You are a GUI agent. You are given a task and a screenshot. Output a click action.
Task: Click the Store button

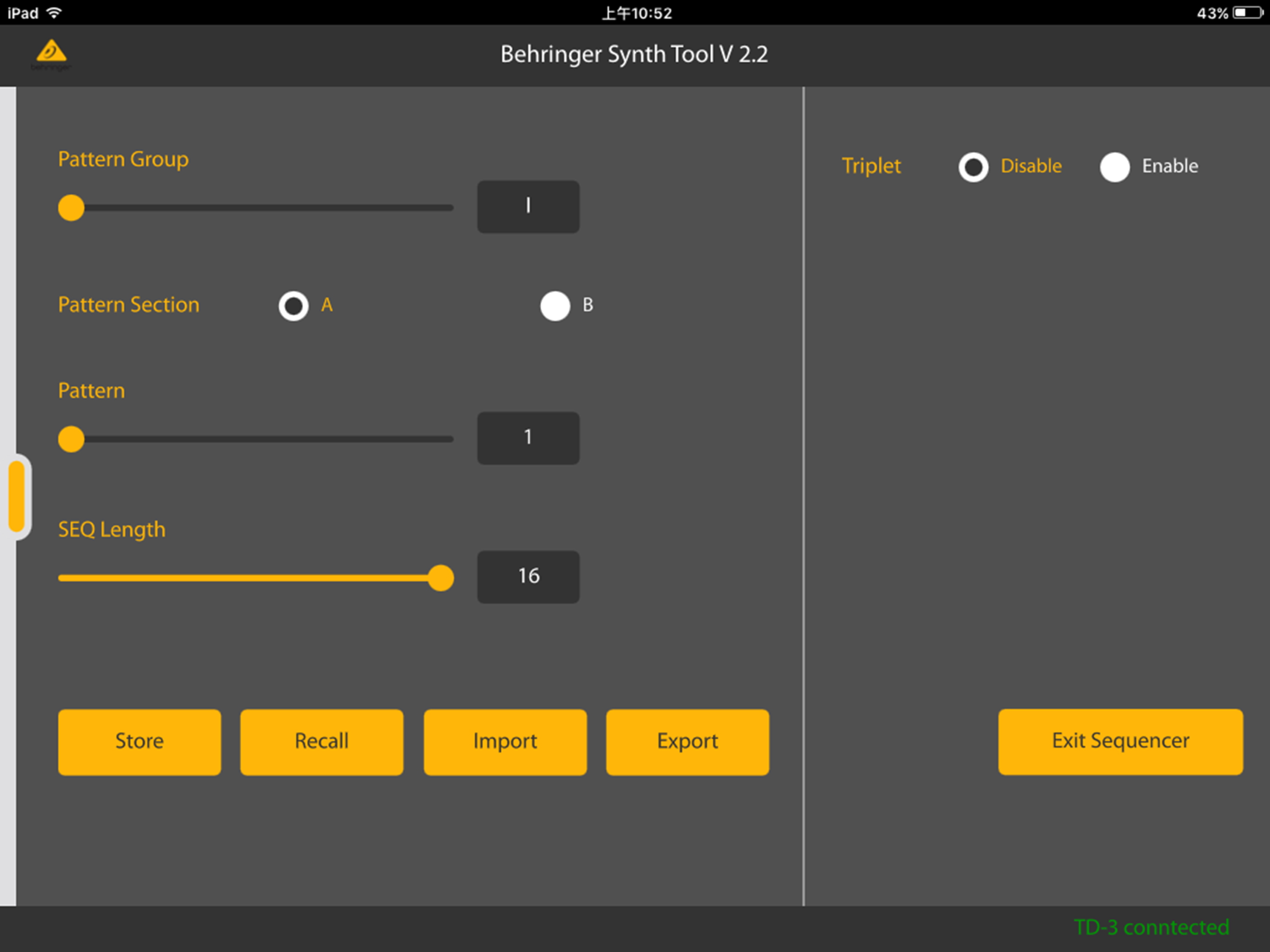(139, 741)
